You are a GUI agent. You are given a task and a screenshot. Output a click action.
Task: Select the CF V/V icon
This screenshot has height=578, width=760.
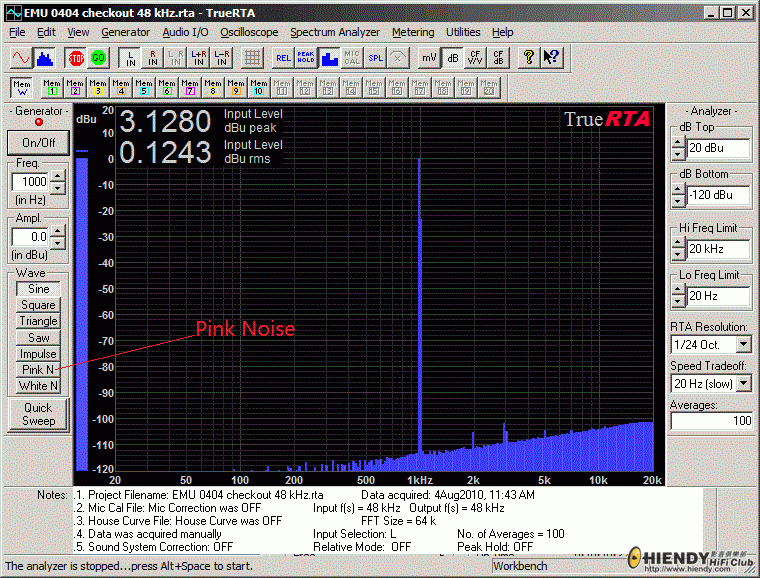[x=475, y=58]
